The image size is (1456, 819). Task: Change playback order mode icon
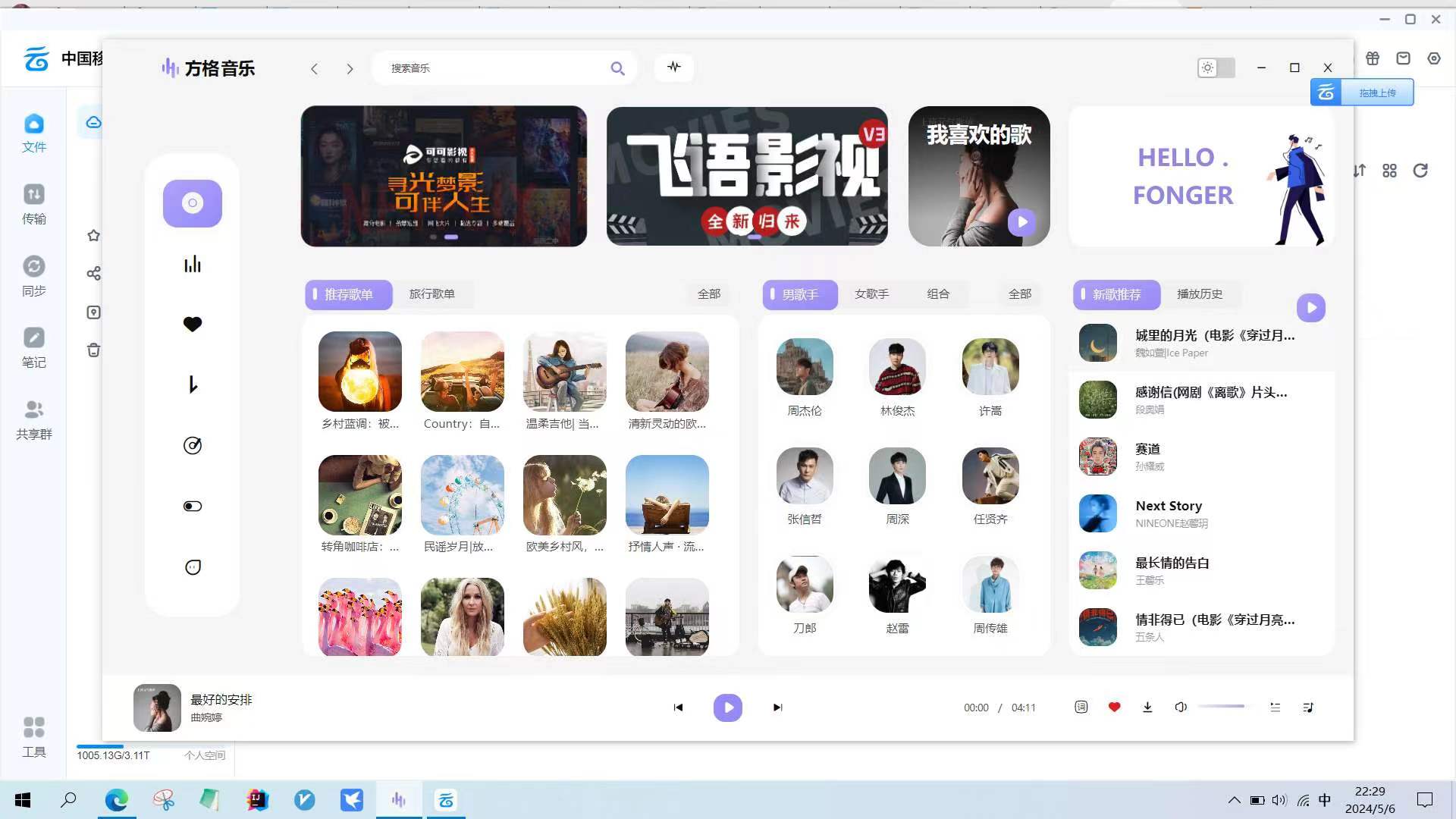(1275, 707)
